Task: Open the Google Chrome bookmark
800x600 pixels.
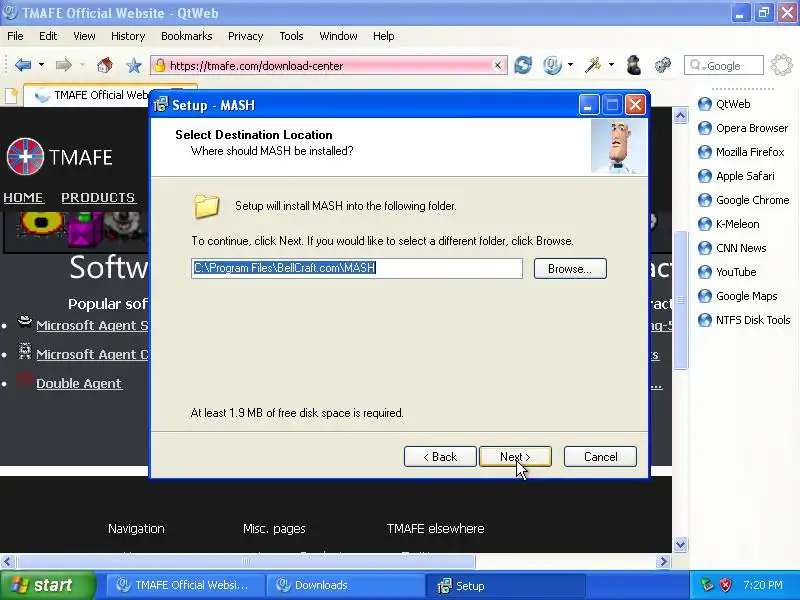Action: (x=743, y=200)
